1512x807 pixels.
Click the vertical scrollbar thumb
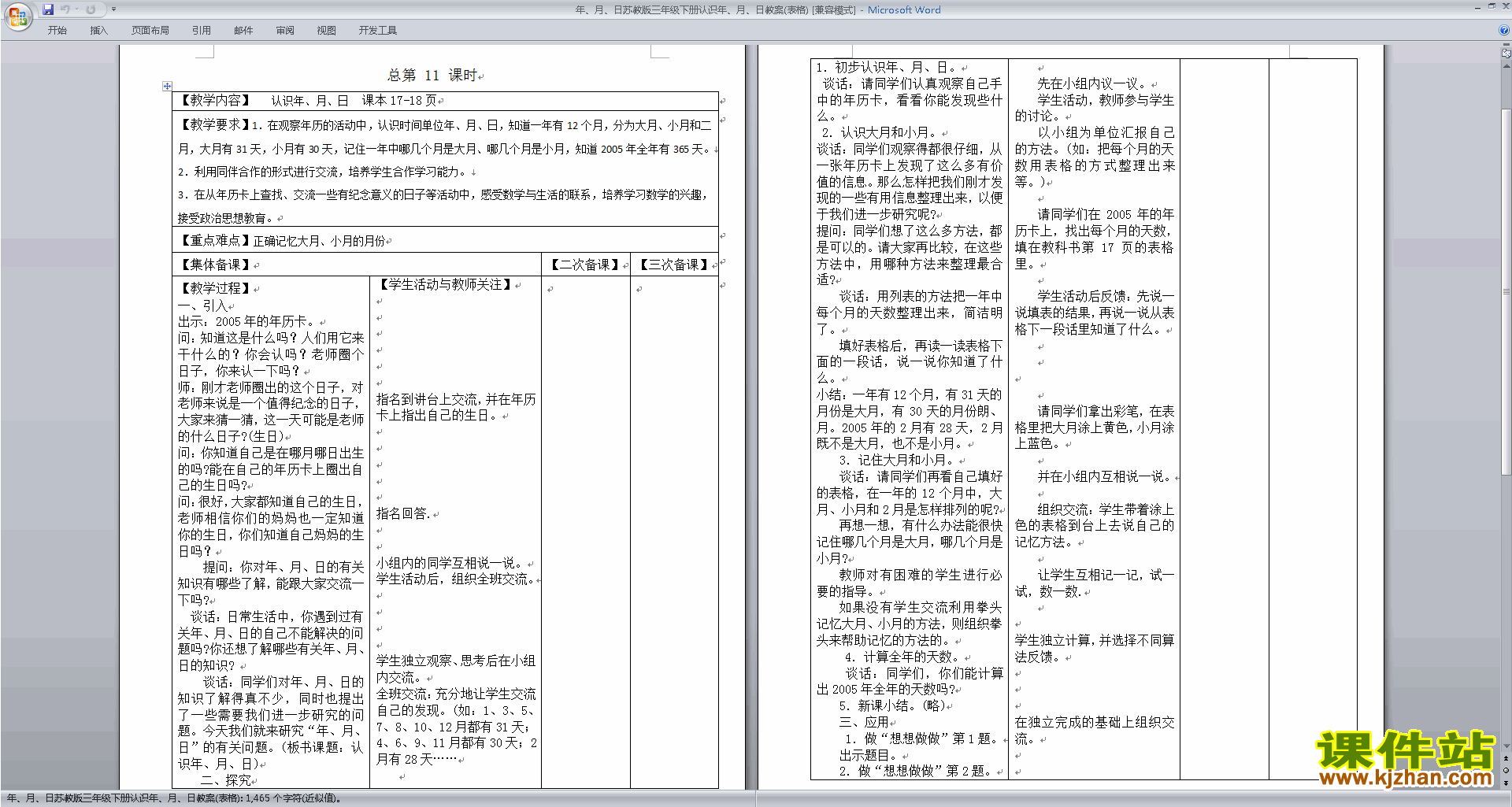pyautogui.click(x=1506, y=291)
